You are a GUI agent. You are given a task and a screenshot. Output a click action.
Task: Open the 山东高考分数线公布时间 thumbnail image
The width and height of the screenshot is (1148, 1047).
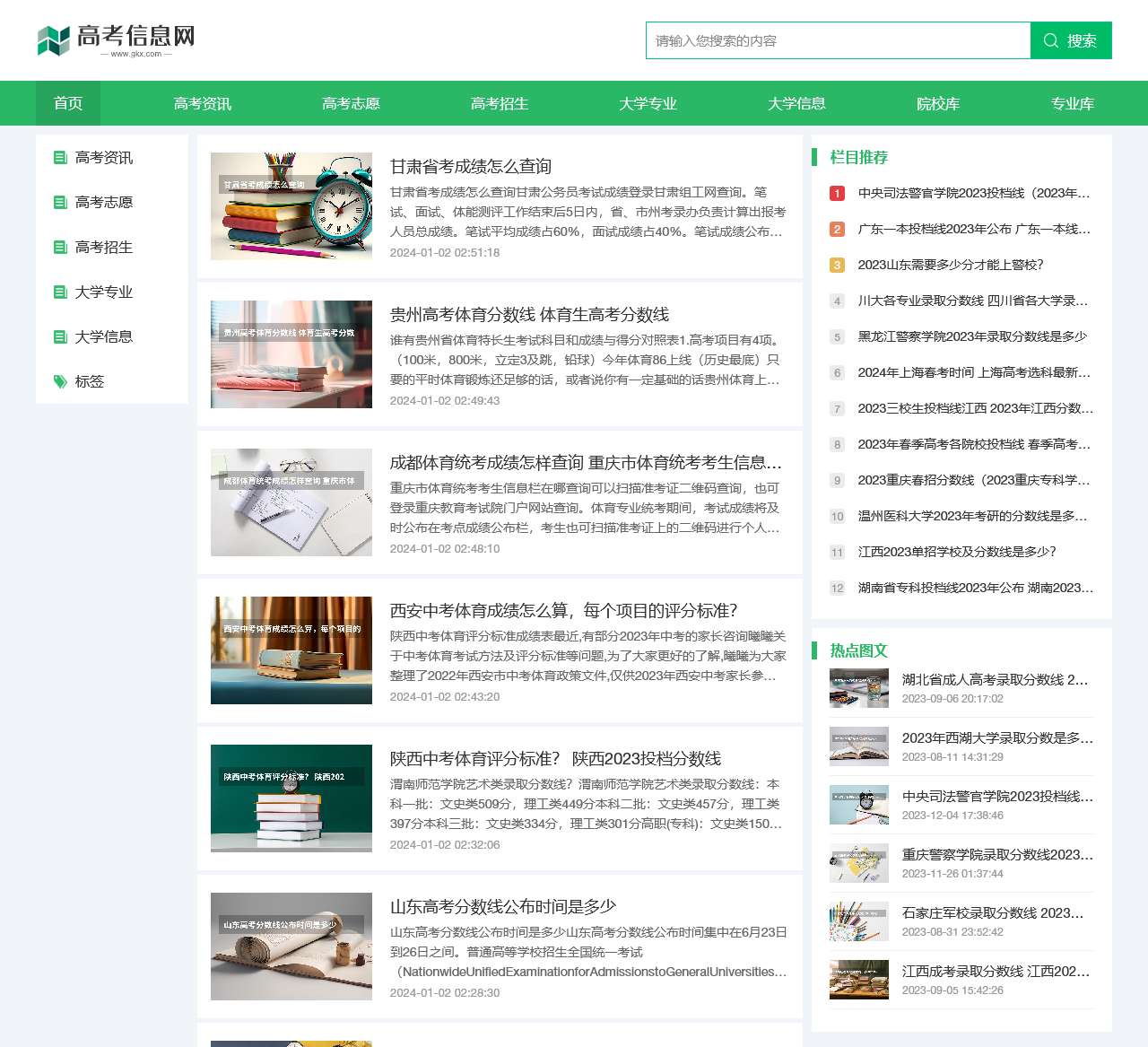point(291,947)
